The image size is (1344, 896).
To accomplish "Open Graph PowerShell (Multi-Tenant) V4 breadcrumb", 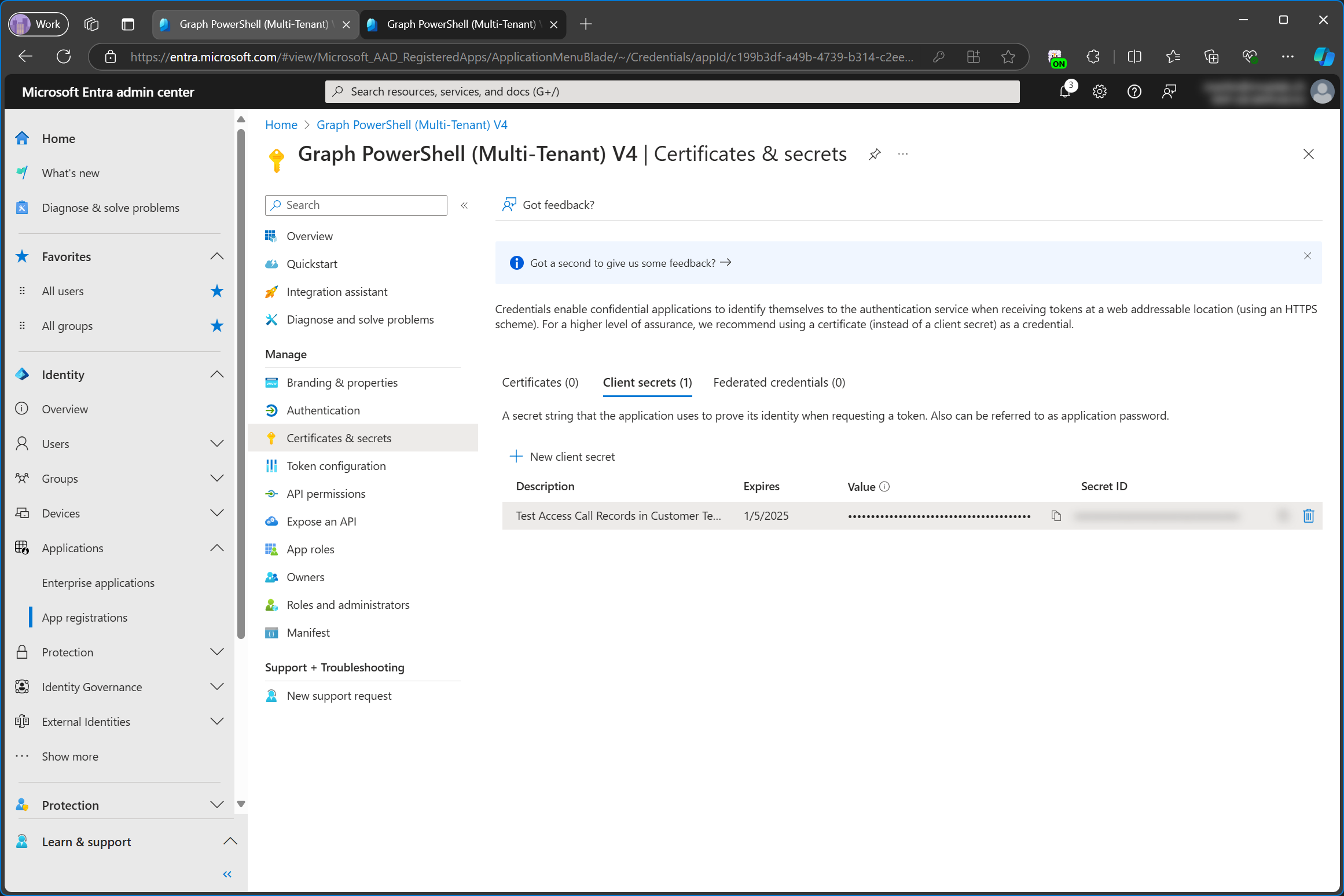I will pos(412,125).
